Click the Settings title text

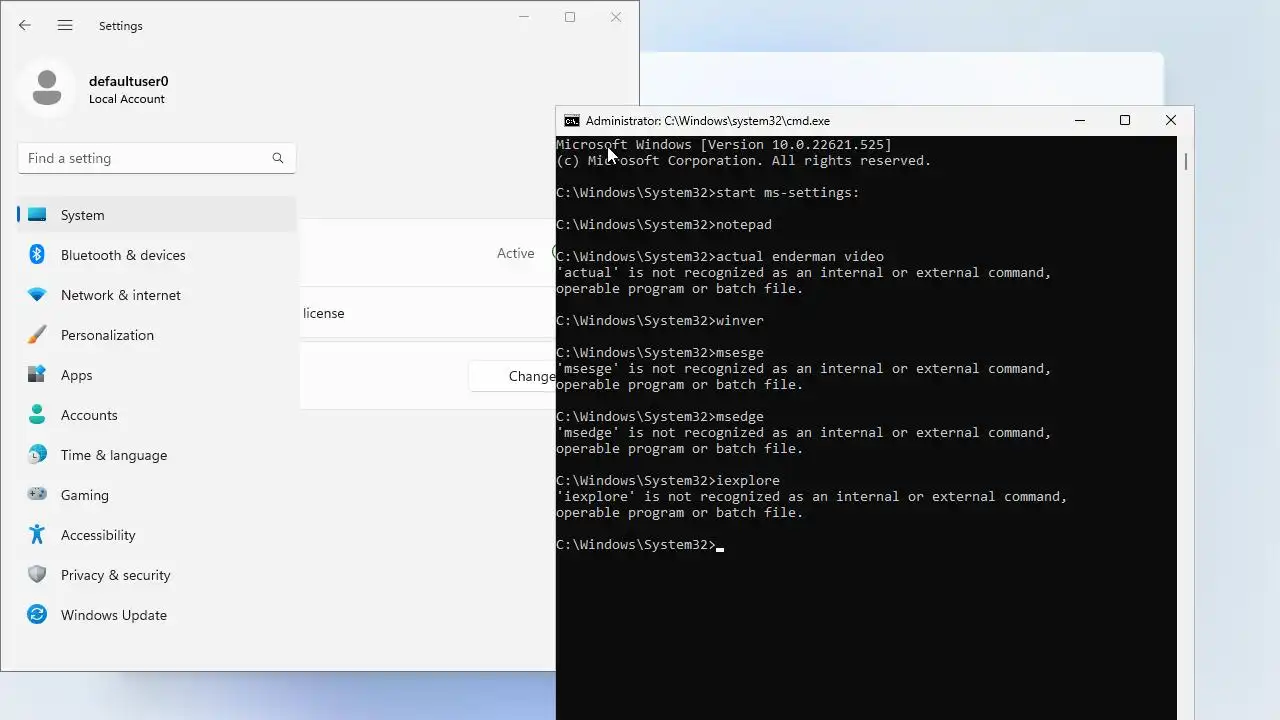121,26
